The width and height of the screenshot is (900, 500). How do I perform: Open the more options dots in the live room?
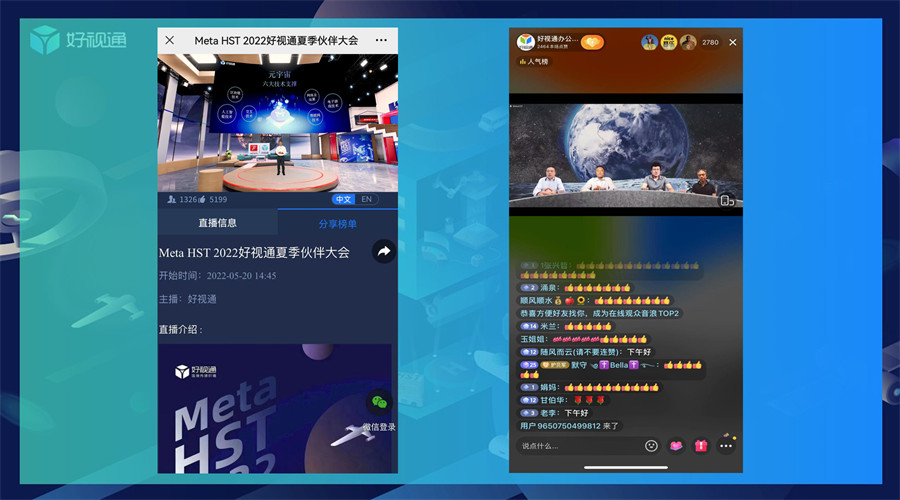(x=726, y=446)
